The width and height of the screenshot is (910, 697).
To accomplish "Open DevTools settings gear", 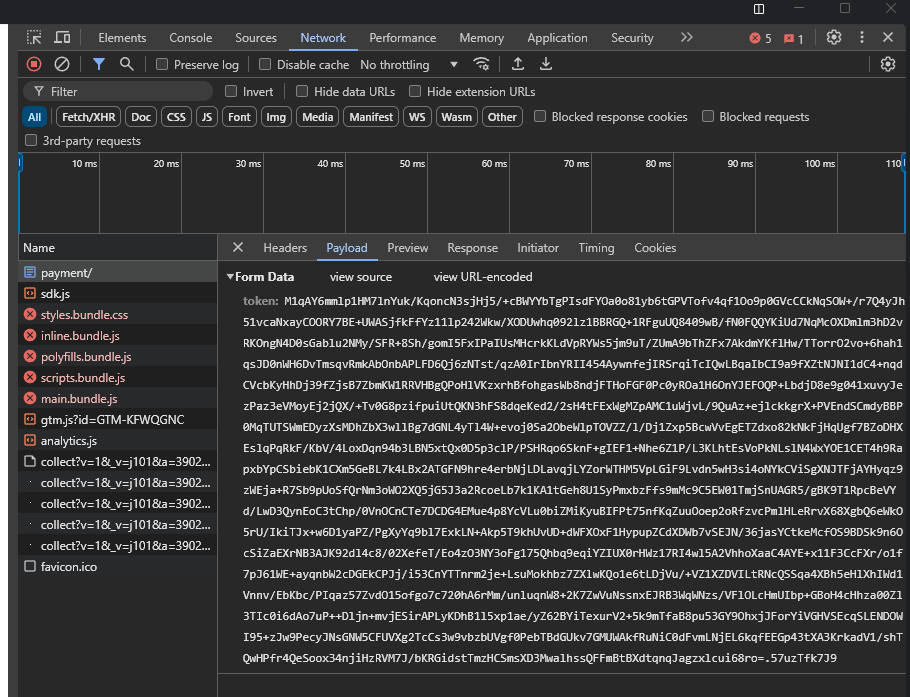I will pos(834,38).
